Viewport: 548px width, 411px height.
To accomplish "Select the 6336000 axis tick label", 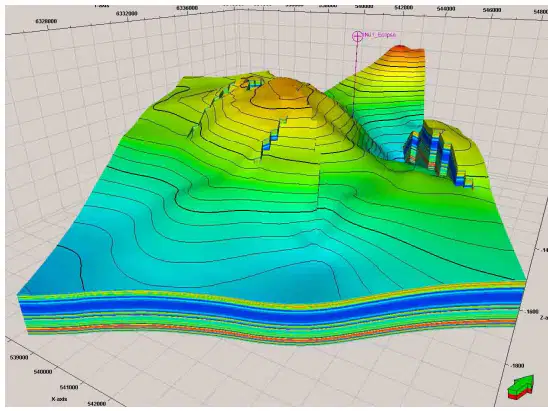I will point(187,8).
